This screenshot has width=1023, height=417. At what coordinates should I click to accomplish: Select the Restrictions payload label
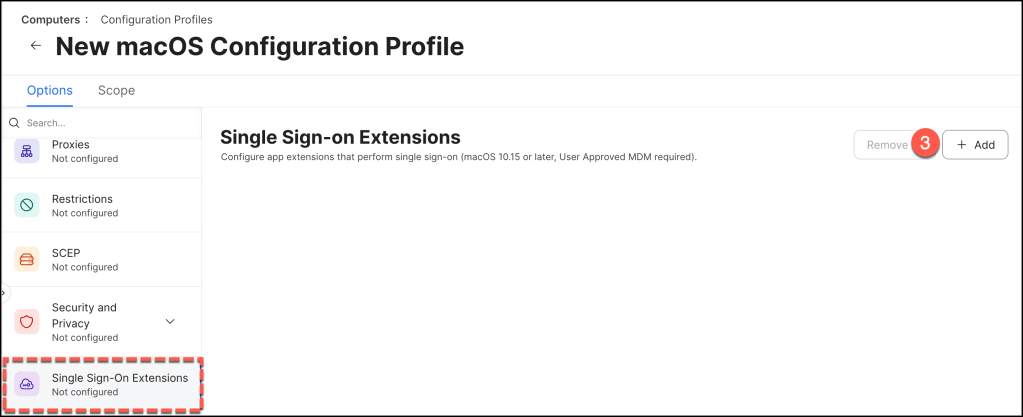(x=82, y=199)
